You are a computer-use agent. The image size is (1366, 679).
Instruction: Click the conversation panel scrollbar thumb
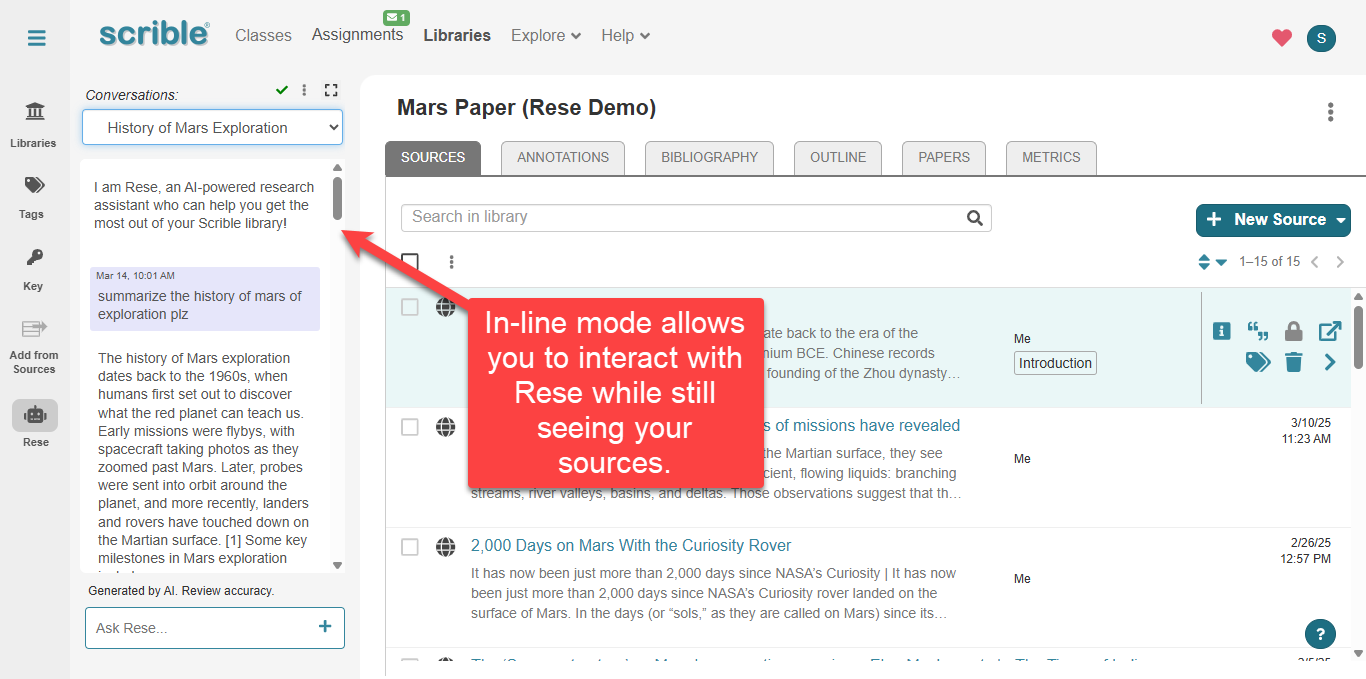337,198
